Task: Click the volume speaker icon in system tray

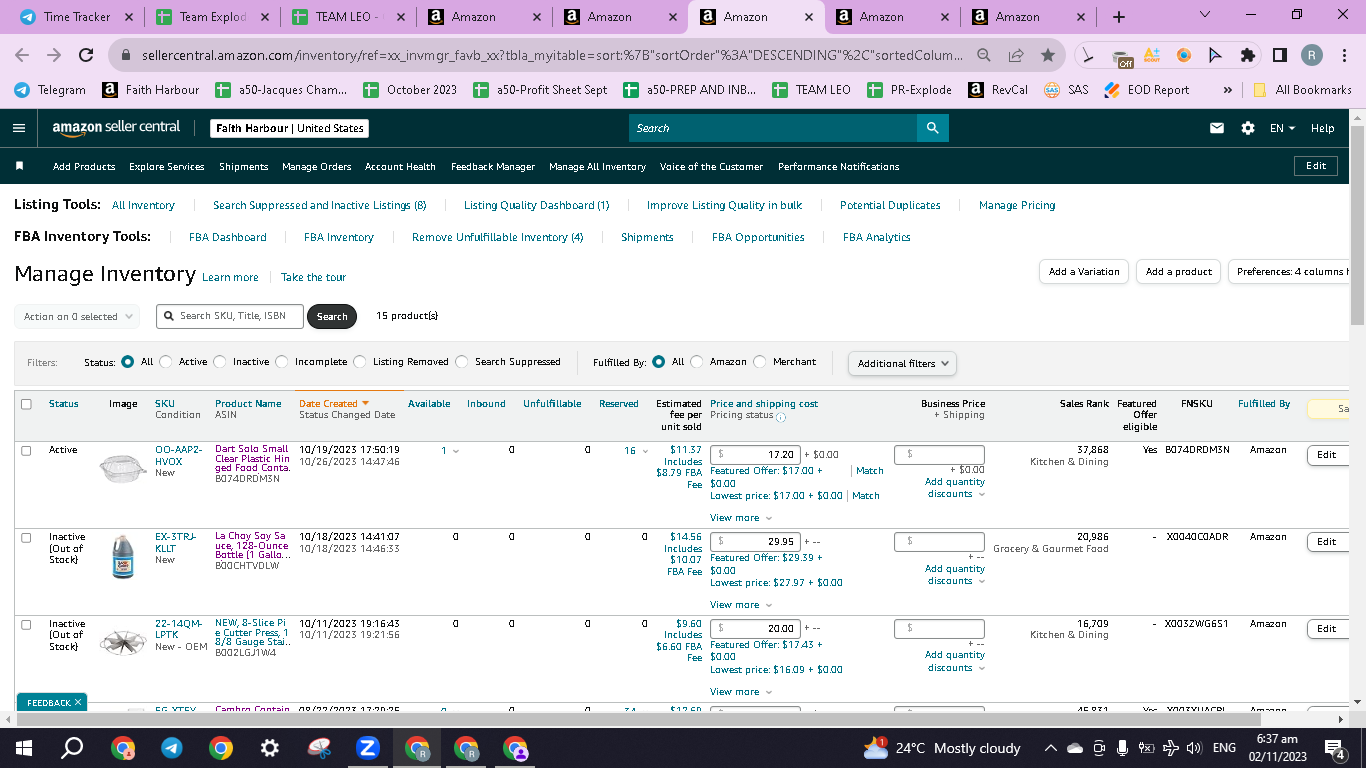Action: (1193, 748)
